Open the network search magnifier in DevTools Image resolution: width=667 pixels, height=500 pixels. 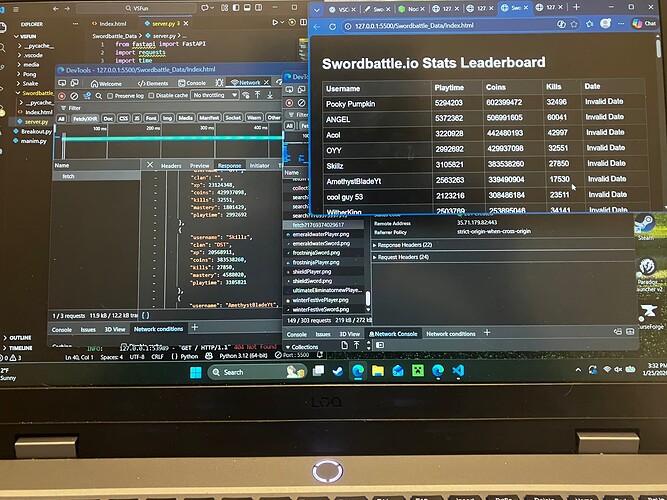pos(99,96)
